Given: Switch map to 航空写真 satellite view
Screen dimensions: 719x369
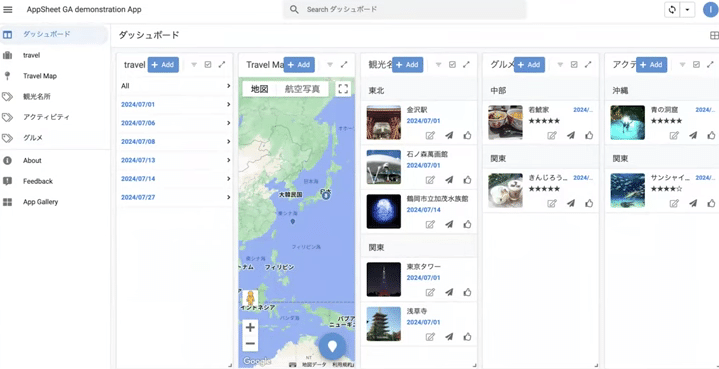Looking at the screenshot, I should coord(303,89).
